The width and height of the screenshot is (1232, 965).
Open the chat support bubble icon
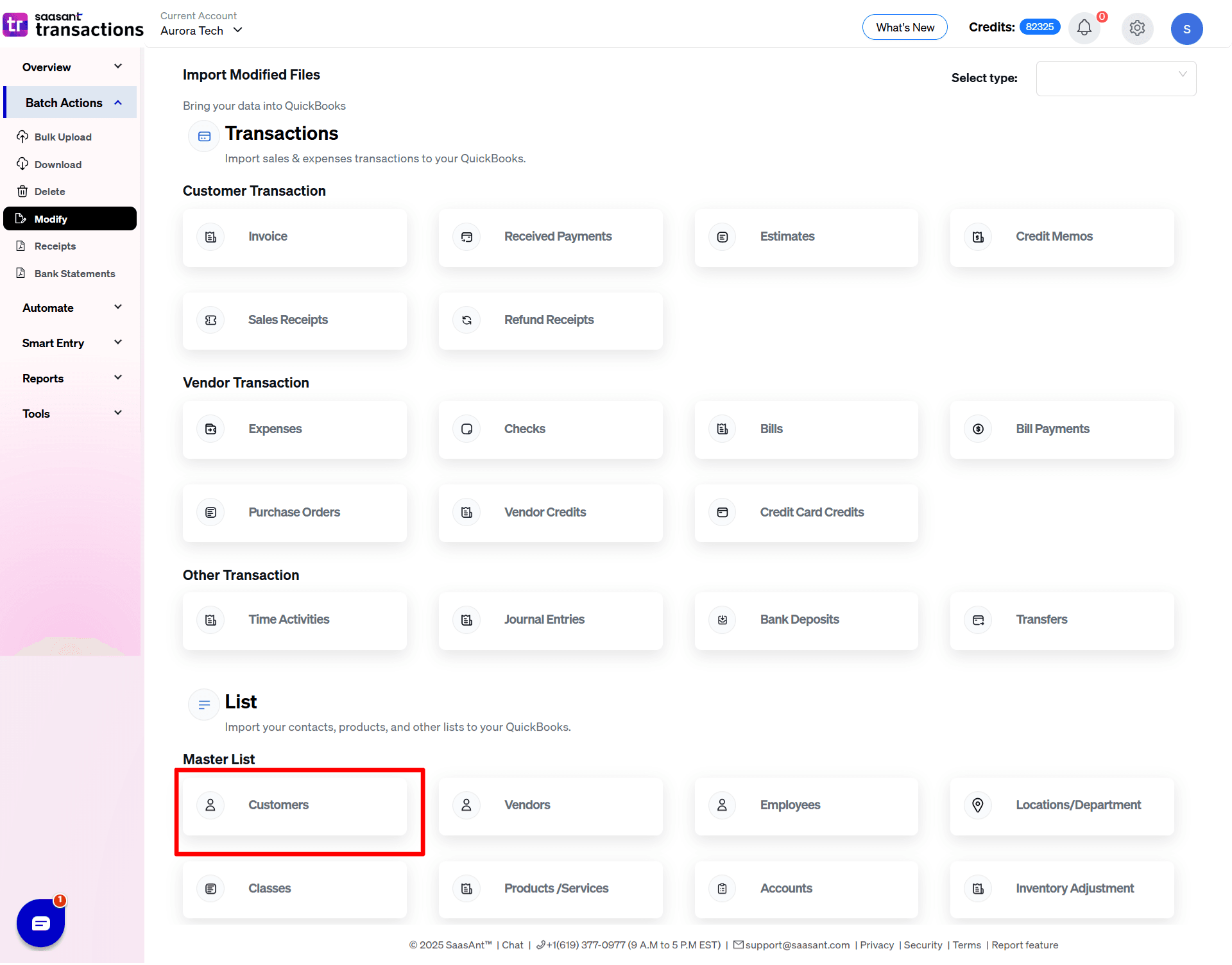40,923
